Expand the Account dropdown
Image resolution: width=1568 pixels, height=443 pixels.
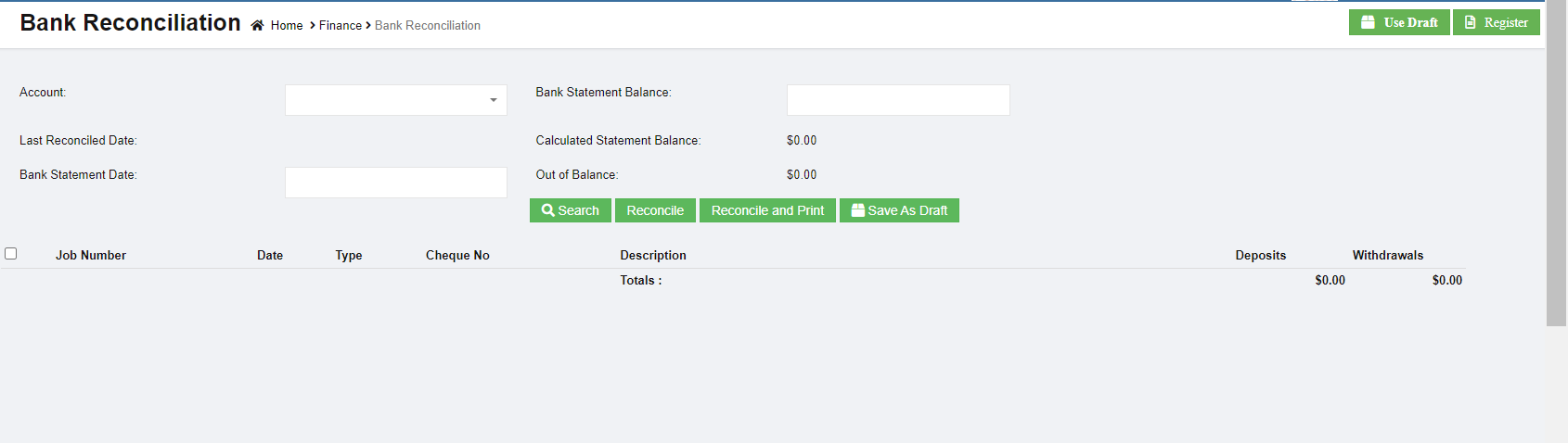pyautogui.click(x=493, y=100)
